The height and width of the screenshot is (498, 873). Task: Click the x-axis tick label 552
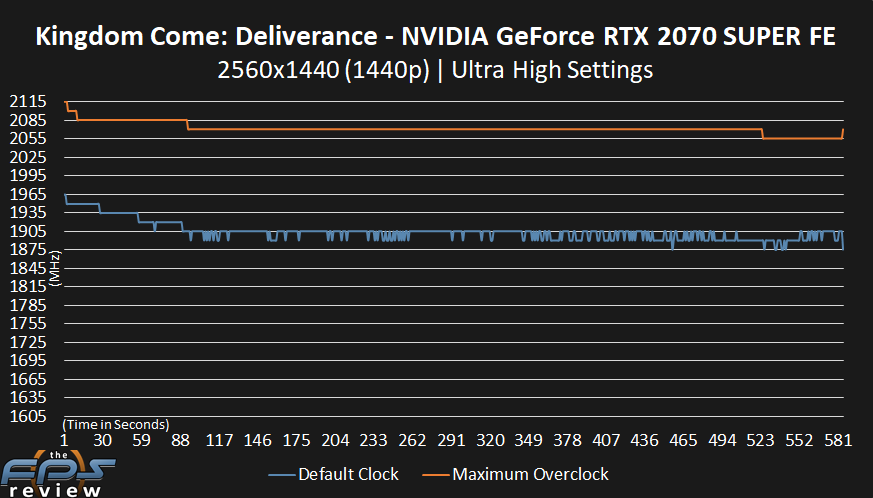point(800,441)
